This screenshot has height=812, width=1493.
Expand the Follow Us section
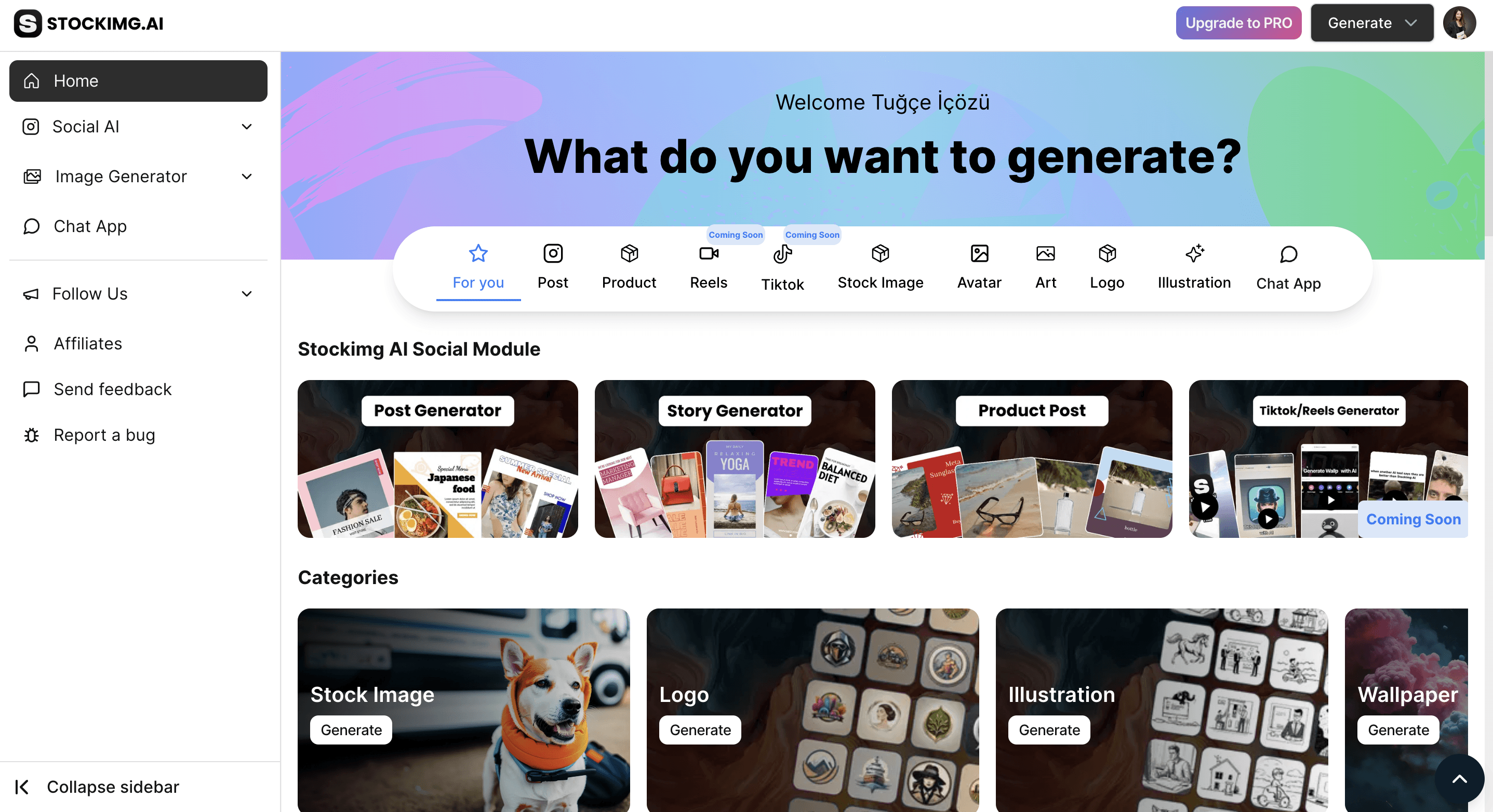[138, 294]
